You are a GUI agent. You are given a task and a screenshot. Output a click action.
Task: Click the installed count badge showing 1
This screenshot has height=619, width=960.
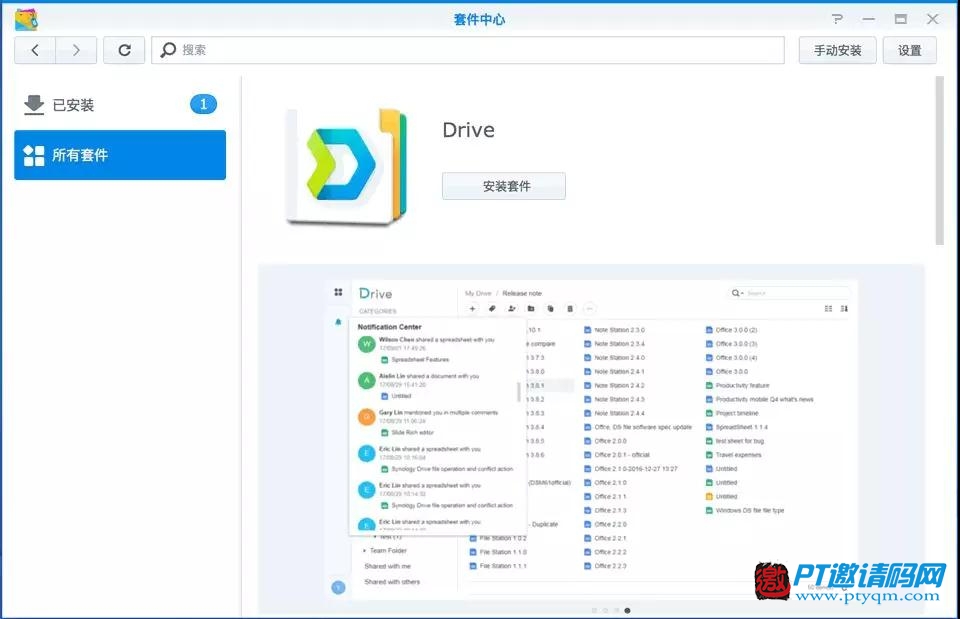[x=203, y=105]
